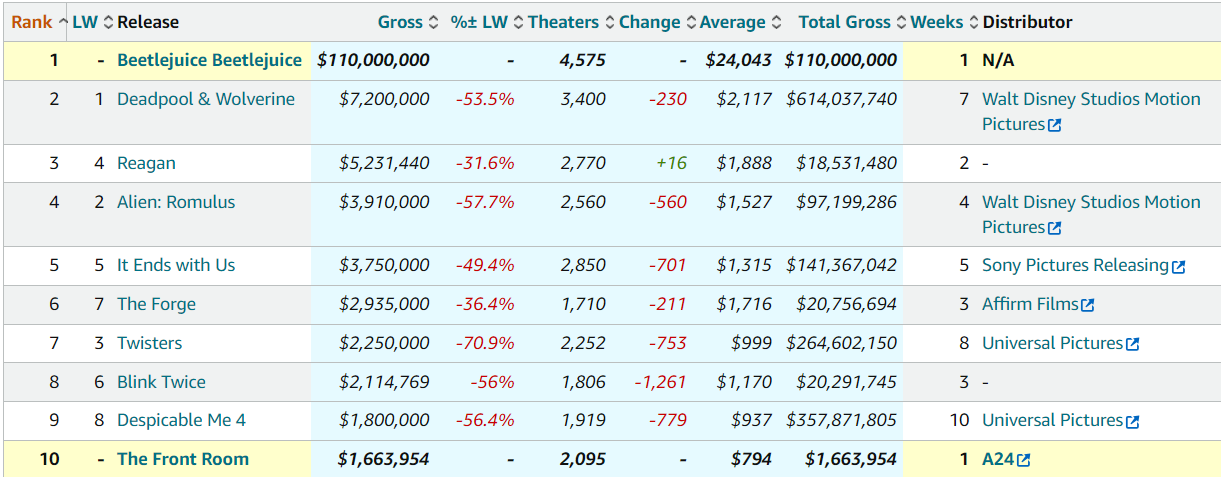This screenshot has width=1221, height=477.
Task: Sort by Average column header
Action: click(732, 22)
